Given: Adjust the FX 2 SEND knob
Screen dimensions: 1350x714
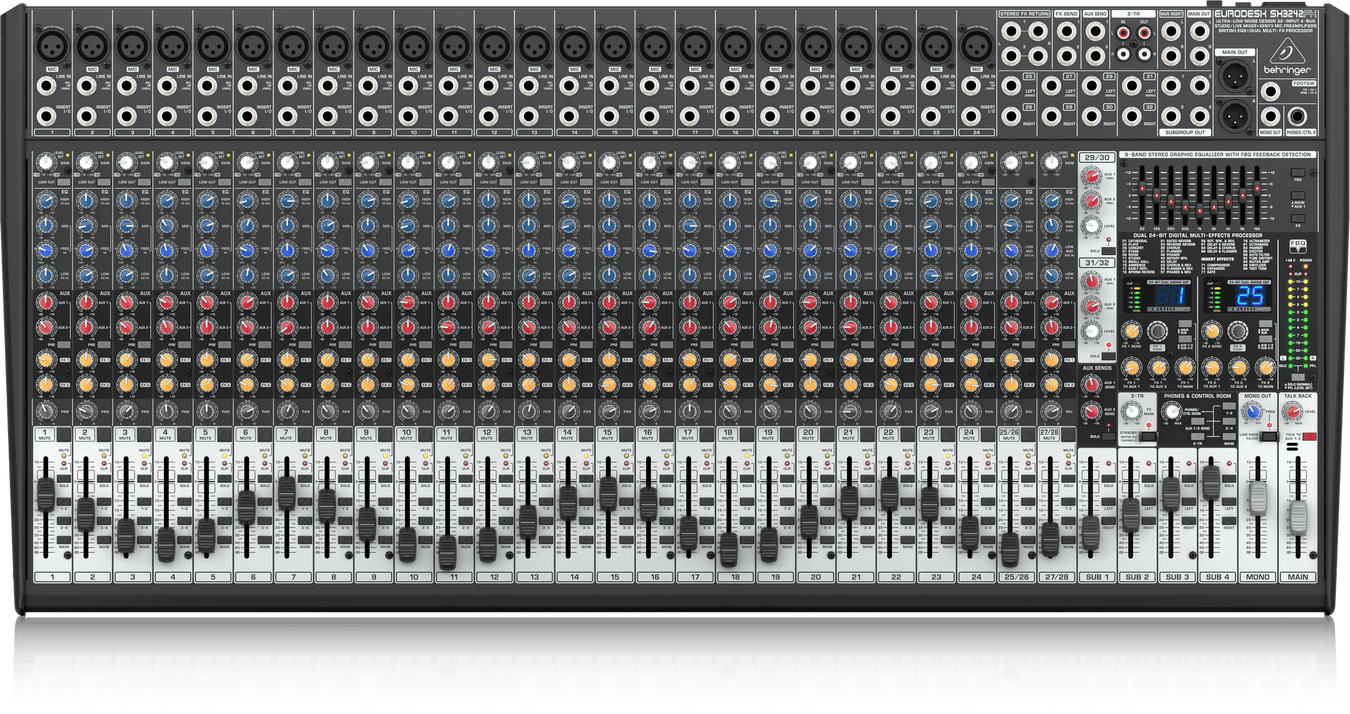Looking at the screenshot, I should click(x=1212, y=333).
